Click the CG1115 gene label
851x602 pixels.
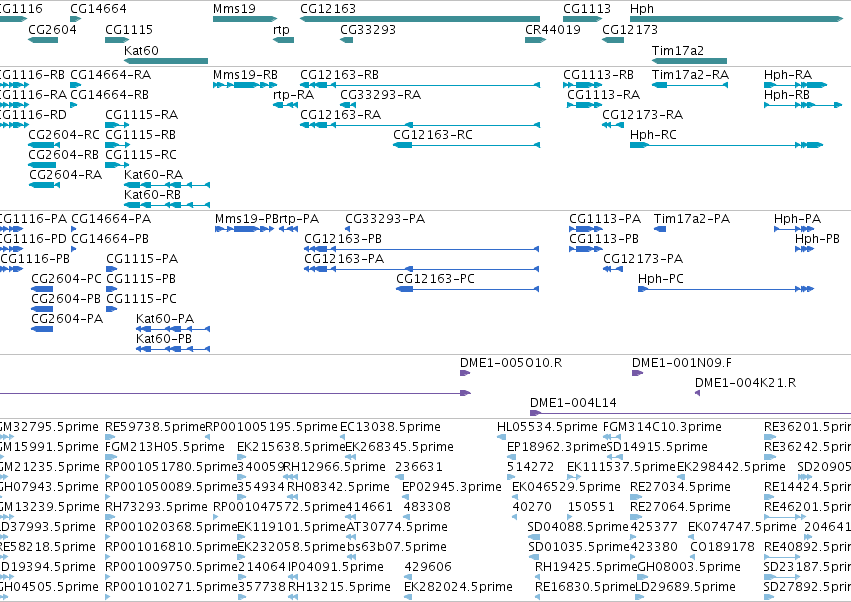(x=129, y=29)
